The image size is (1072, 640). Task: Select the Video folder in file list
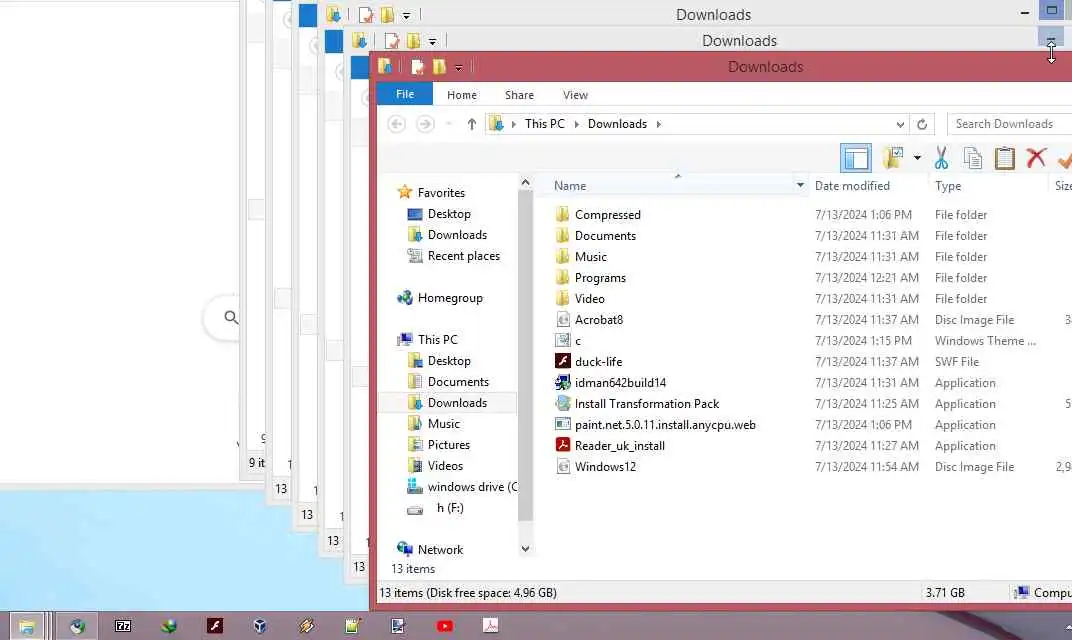pyautogui.click(x=589, y=299)
